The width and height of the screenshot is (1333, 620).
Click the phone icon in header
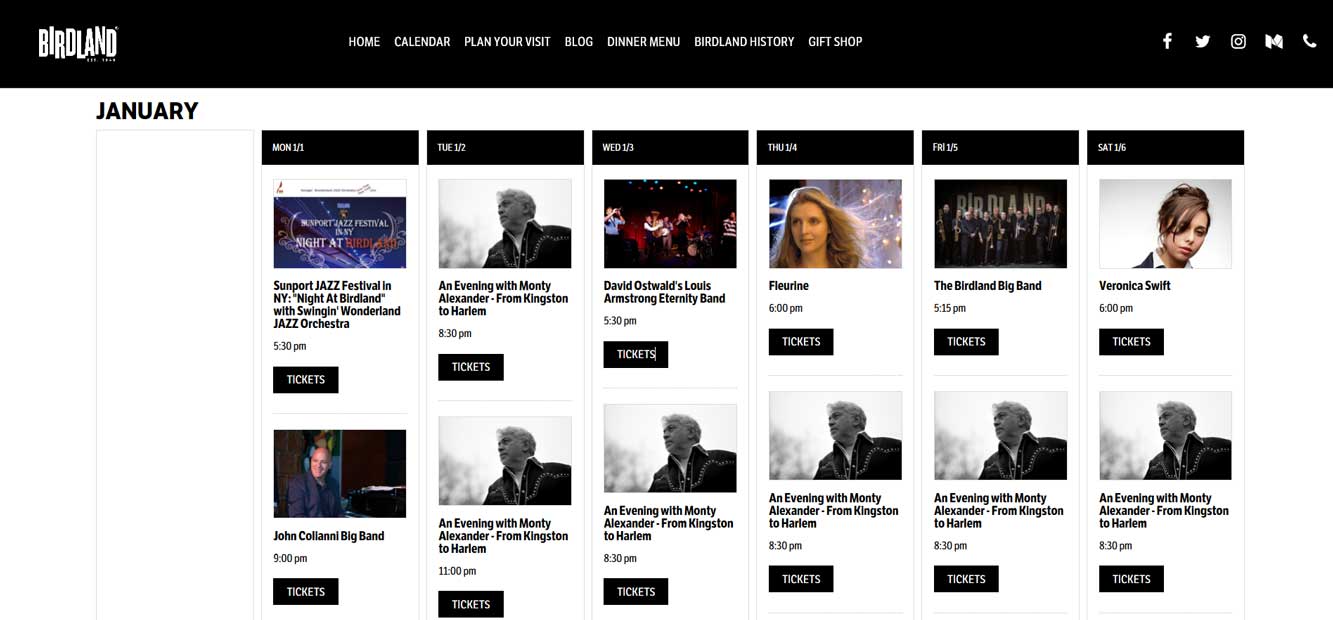[1309, 41]
